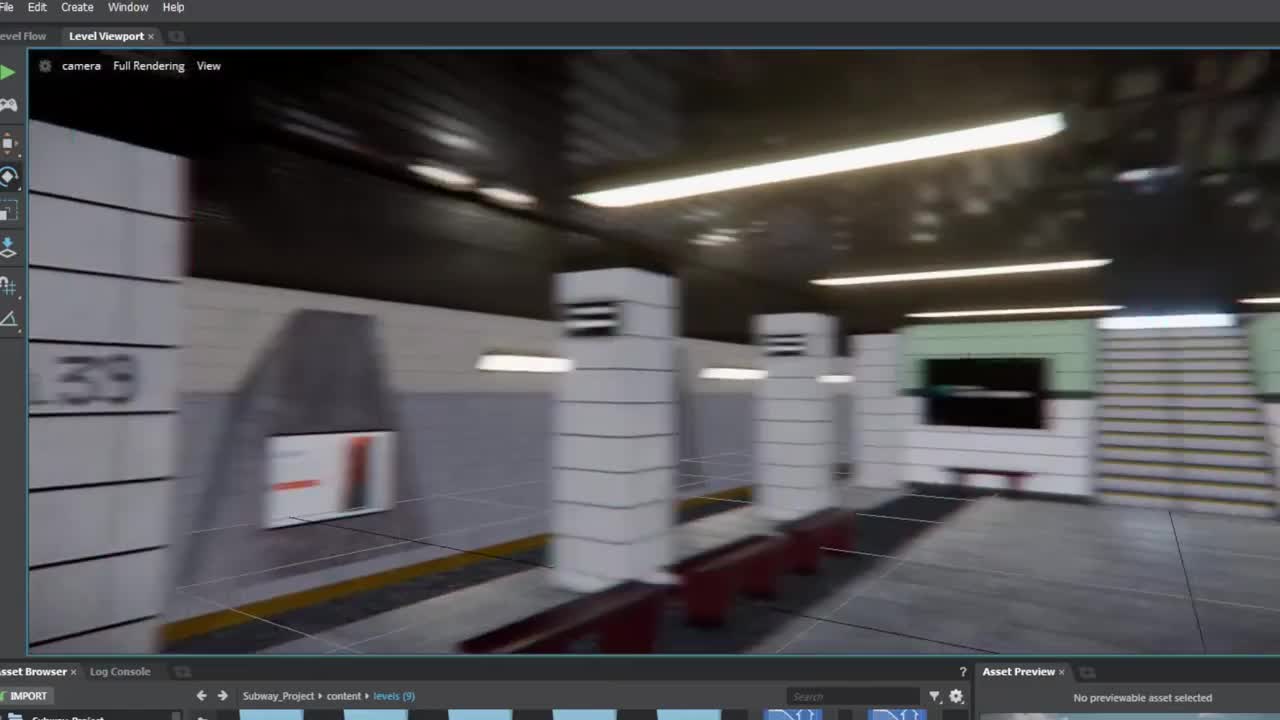Screen dimensions: 1280x720
Task: Close the Asset Preview tab
Action: tap(1062, 672)
